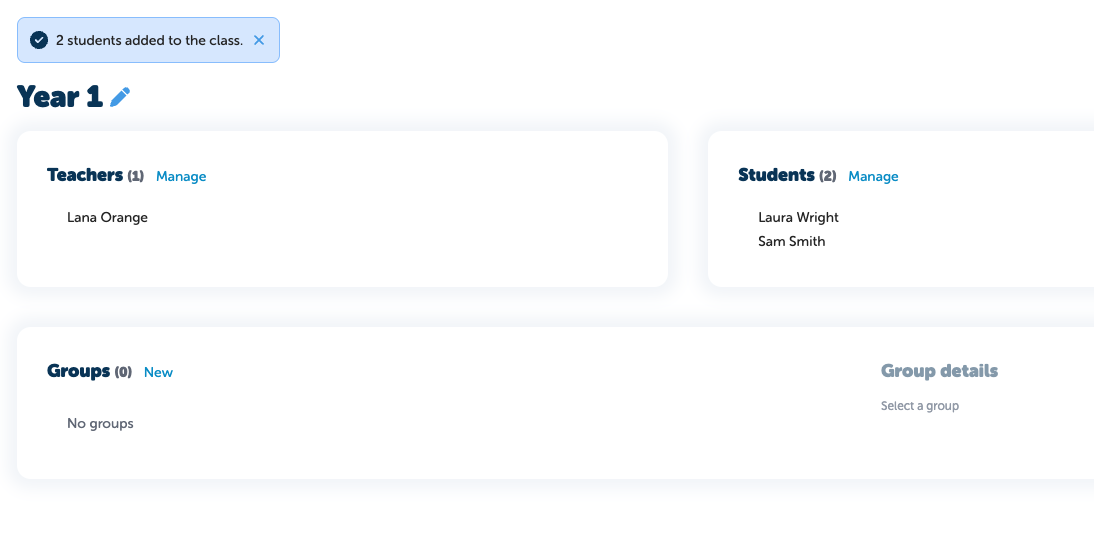Click the Groups count badge (0)
This screenshot has height=533, width=1094.
click(x=123, y=373)
